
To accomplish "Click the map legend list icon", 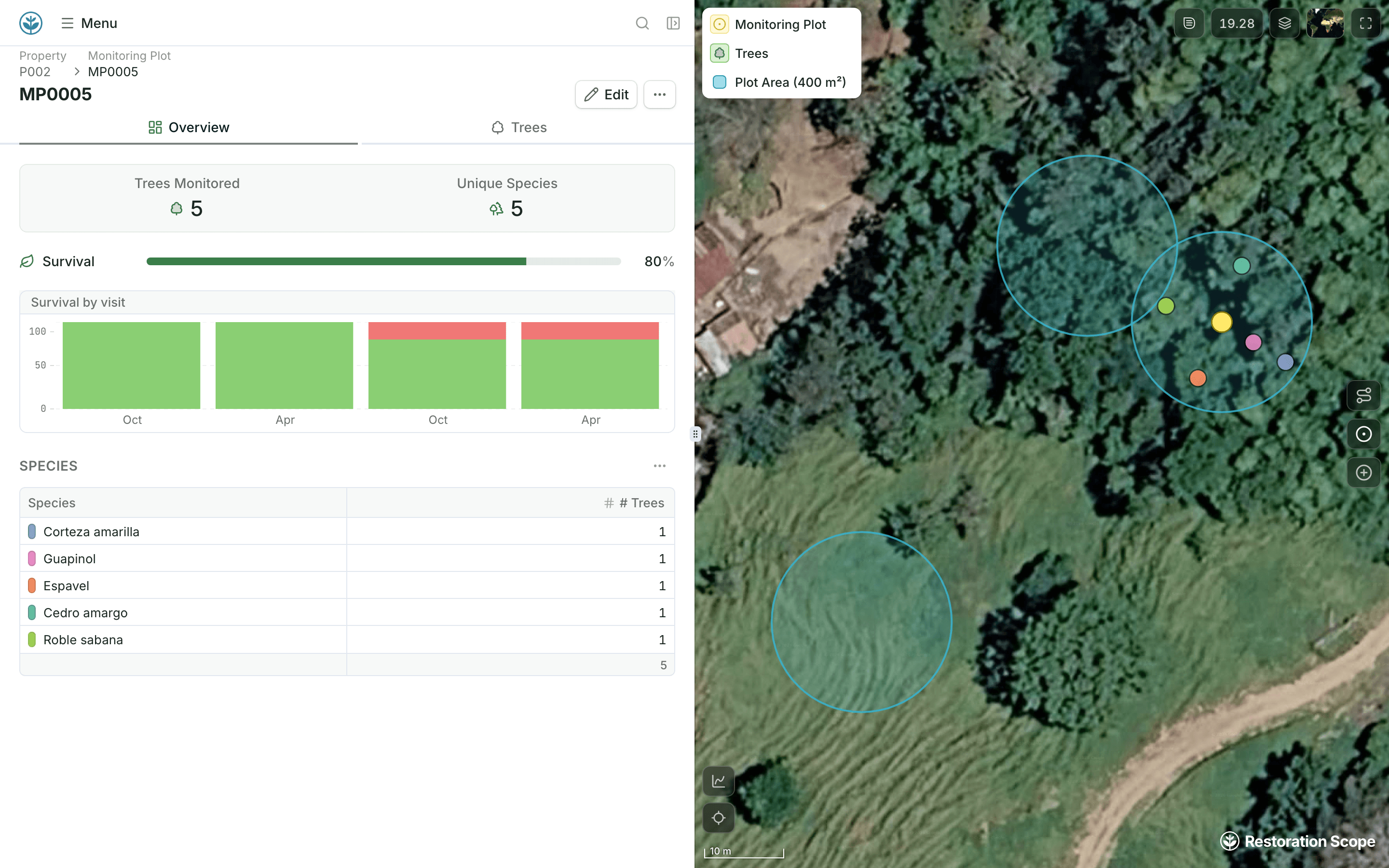I will coord(1189,23).
